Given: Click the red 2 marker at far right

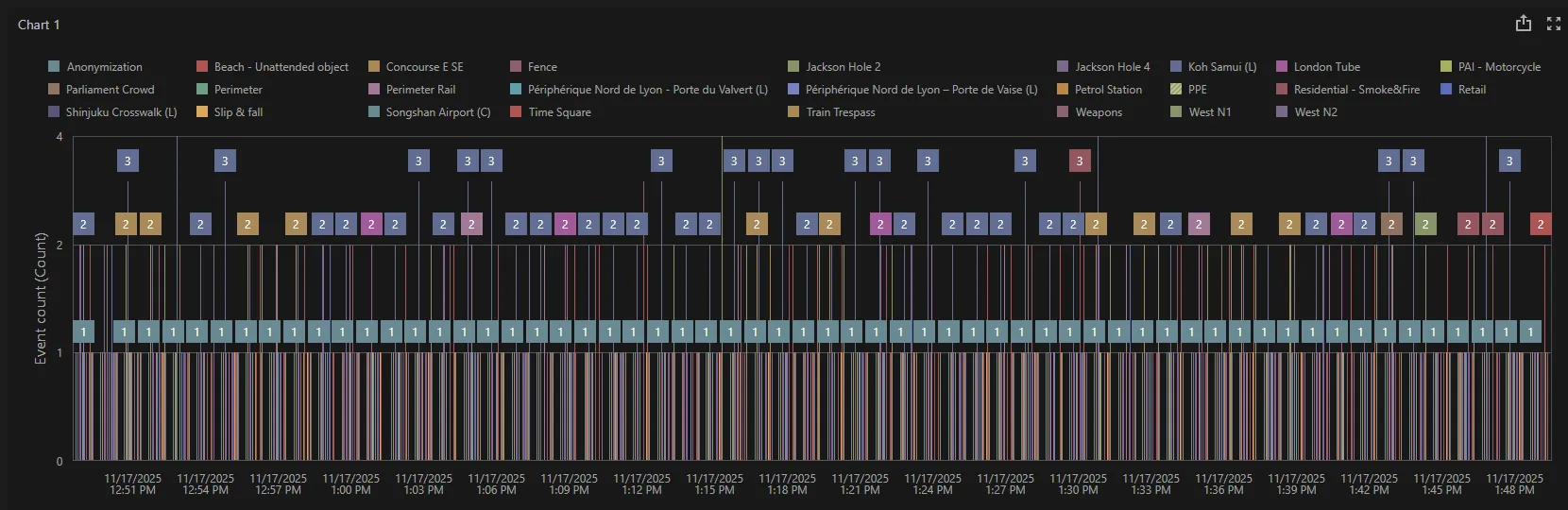Looking at the screenshot, I should [x=1541, y=224].
